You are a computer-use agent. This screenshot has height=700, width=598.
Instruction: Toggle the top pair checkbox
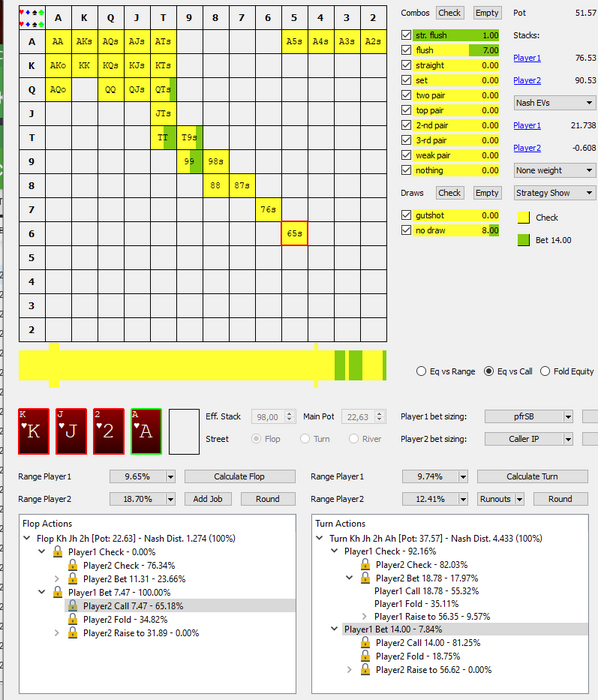tap(406, 110)
